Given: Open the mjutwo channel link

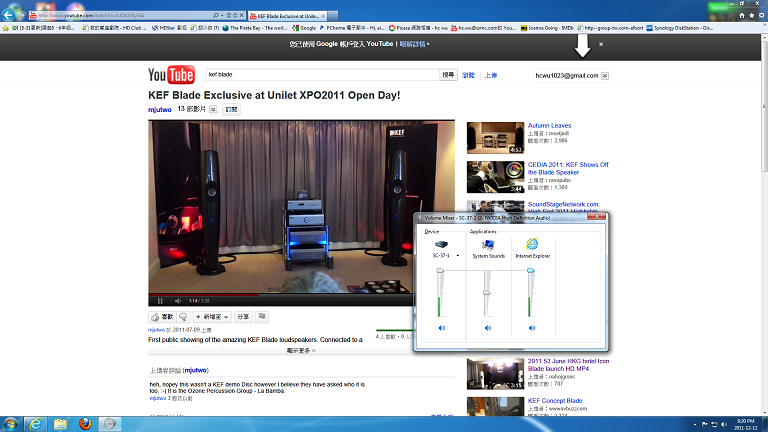Looking at the screenshot, I should tap(160, 108).
